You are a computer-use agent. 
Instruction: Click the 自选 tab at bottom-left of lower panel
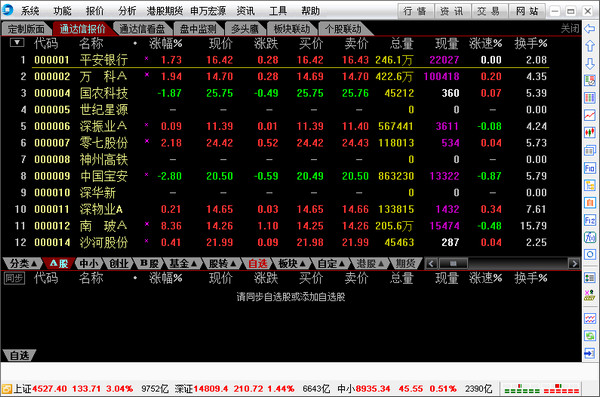19,355
